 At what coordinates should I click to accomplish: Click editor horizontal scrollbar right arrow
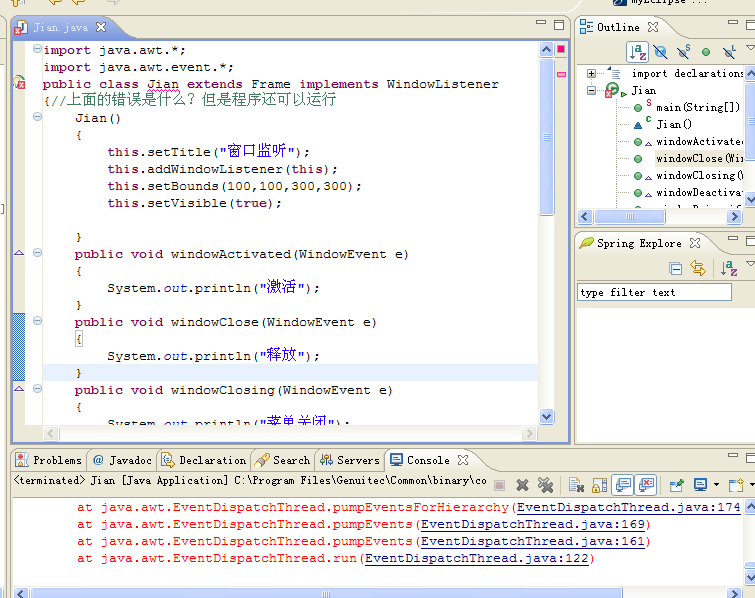529,433
